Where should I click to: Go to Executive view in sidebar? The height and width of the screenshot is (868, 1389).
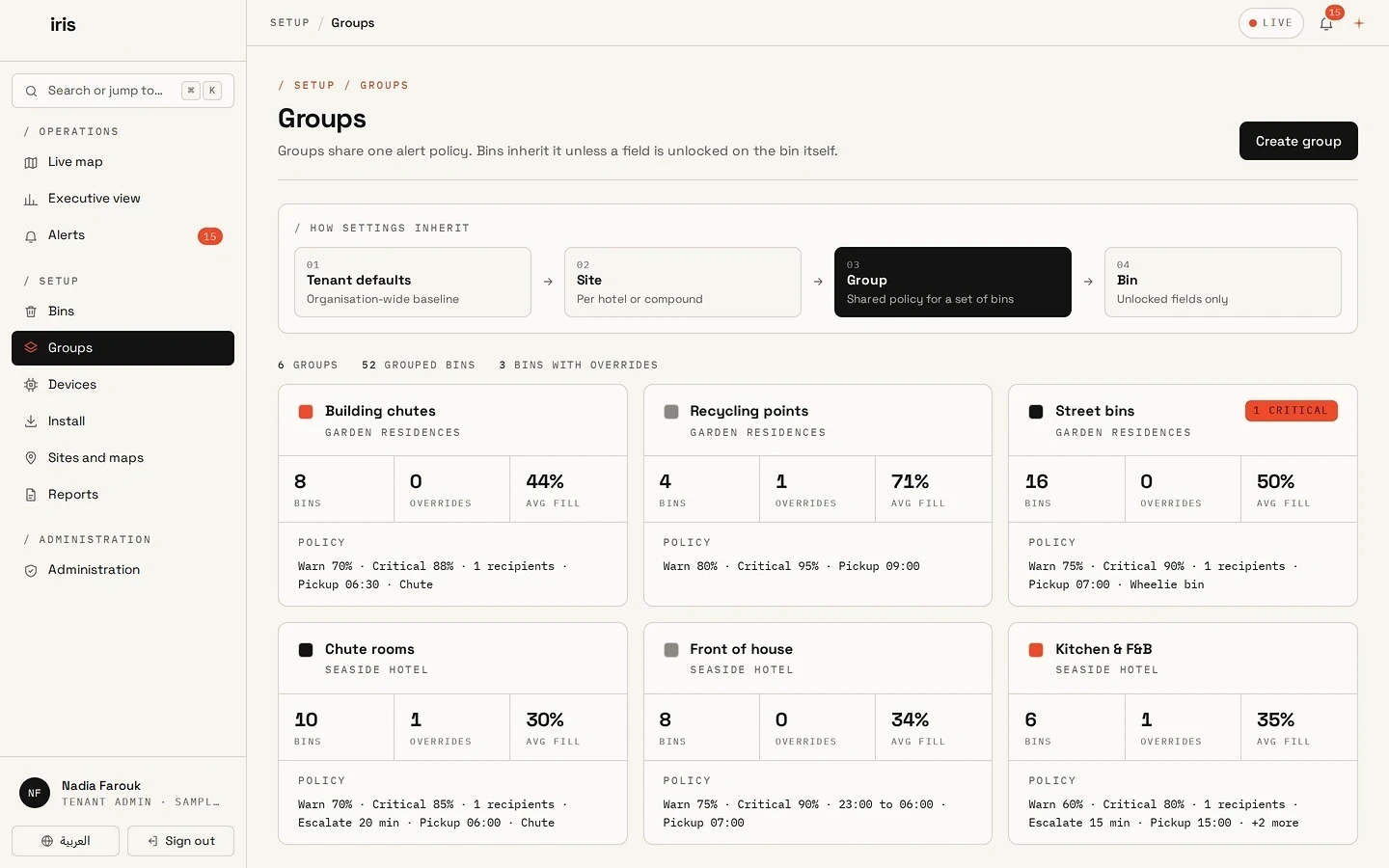tap(123, 199)
